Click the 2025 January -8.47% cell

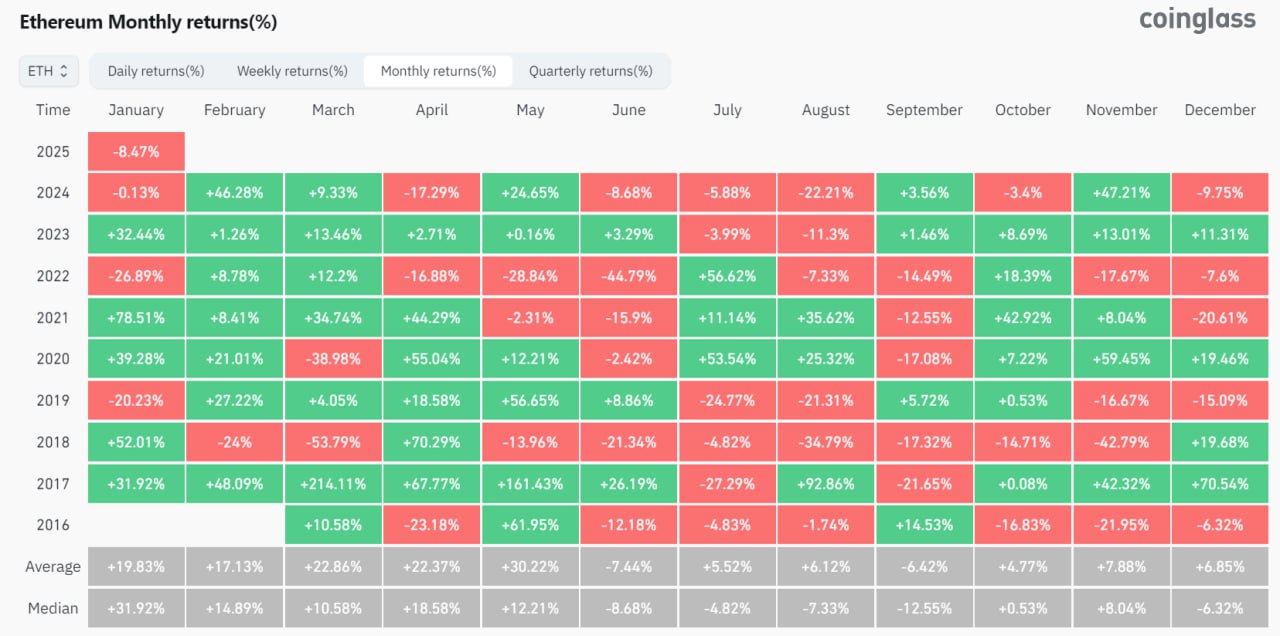pyautogui.click(x=136, y=151)
